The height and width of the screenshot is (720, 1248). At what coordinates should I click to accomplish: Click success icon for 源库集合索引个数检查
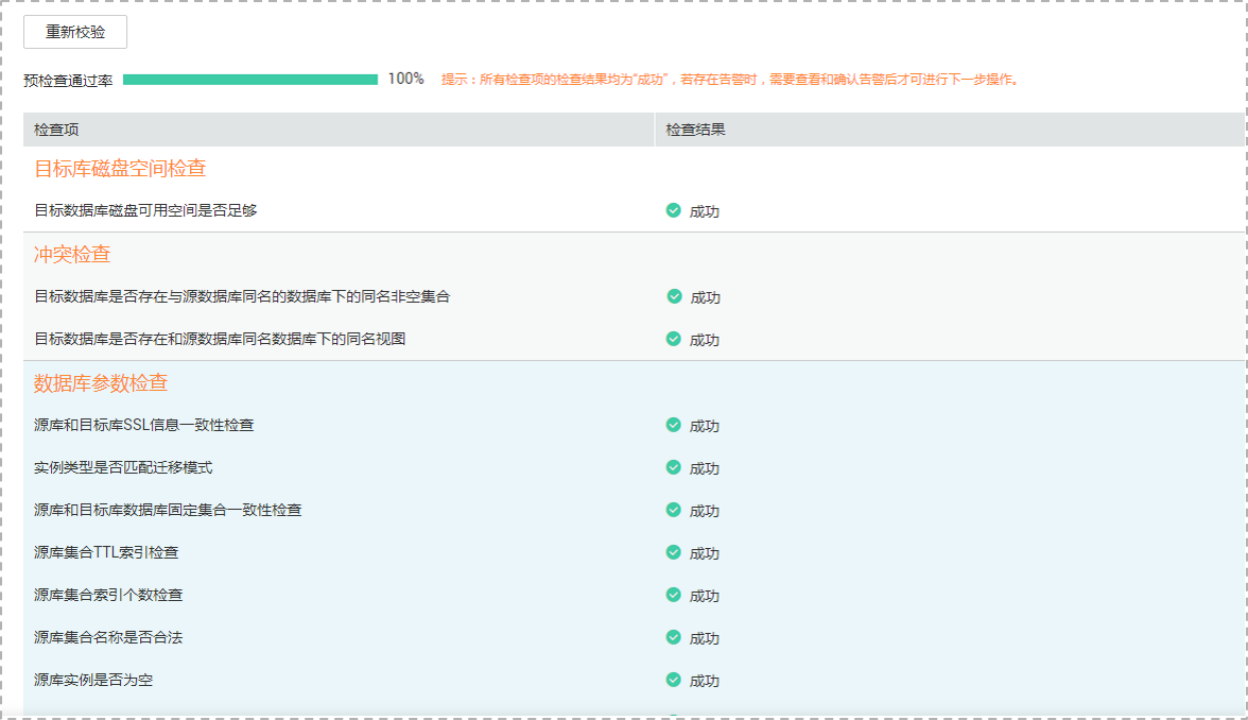[x=673, y=595]
